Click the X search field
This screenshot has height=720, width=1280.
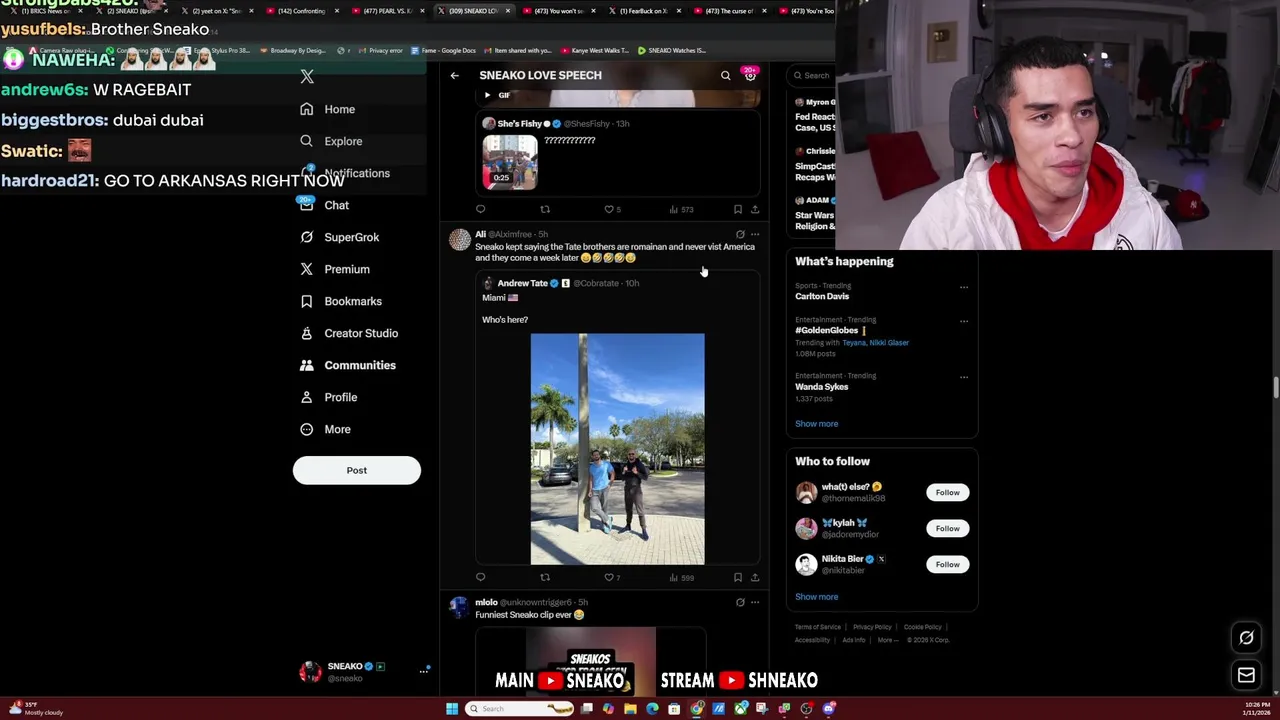812,75
